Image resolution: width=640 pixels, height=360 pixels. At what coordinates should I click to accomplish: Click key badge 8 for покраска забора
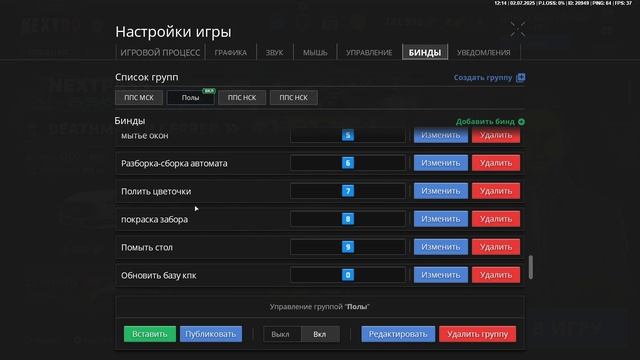348,219
